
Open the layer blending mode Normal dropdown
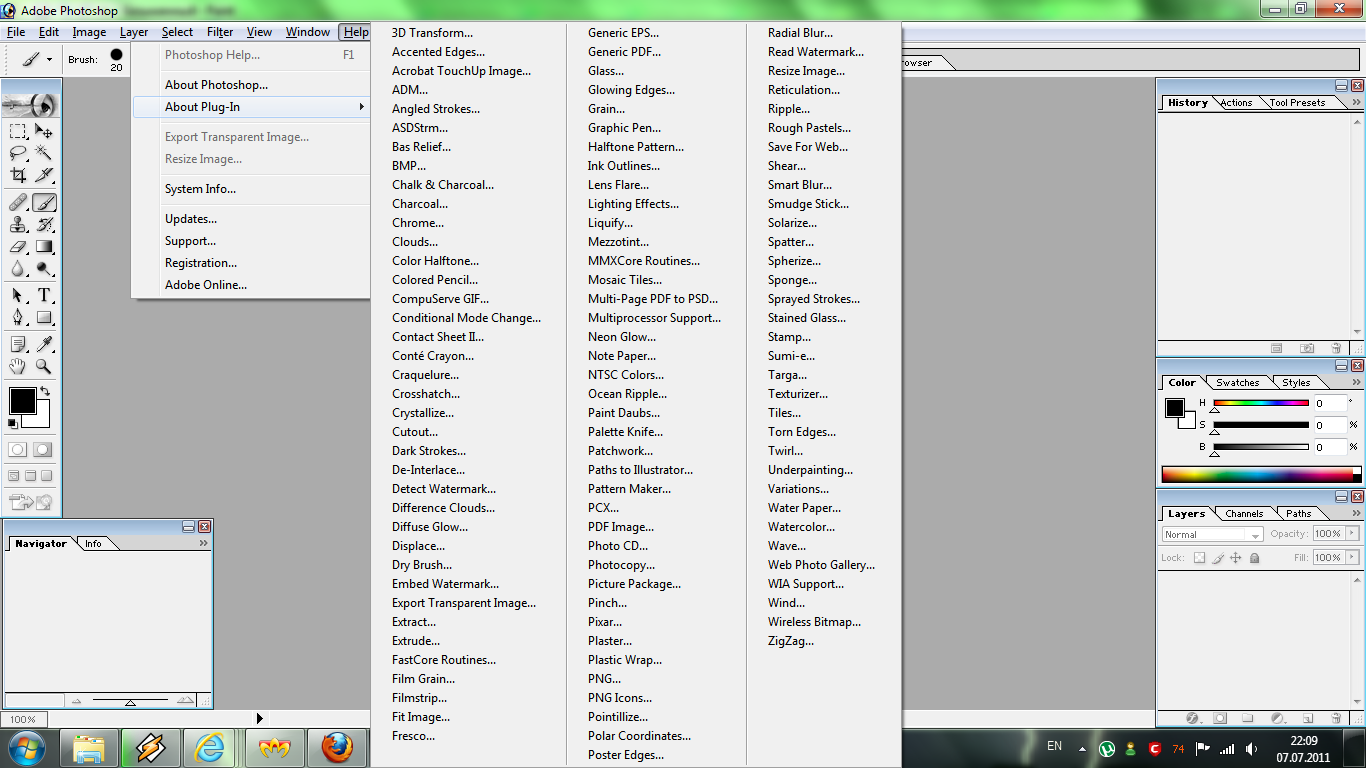(x=1212, y=534)
